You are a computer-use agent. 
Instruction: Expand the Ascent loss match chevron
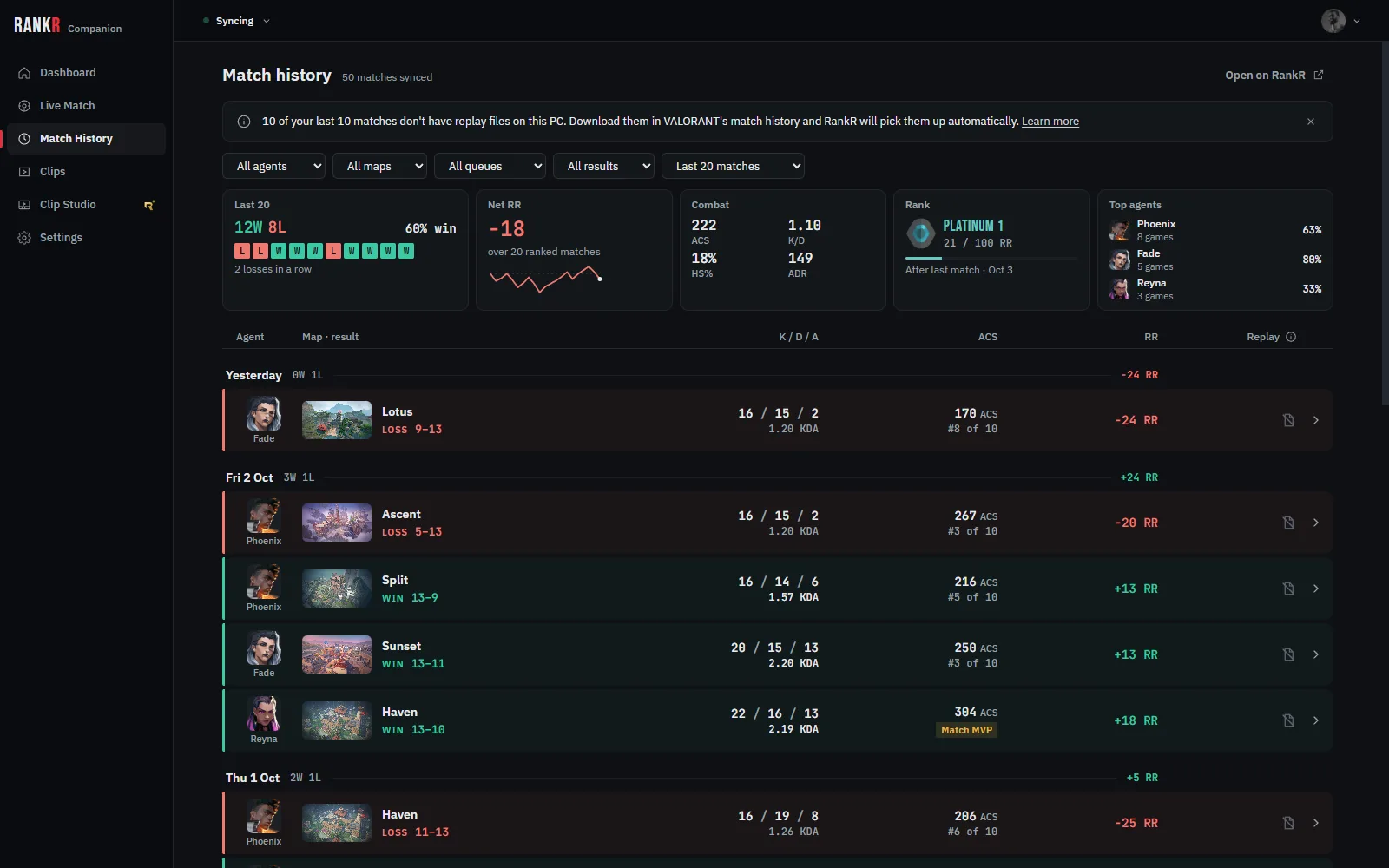1316,523
